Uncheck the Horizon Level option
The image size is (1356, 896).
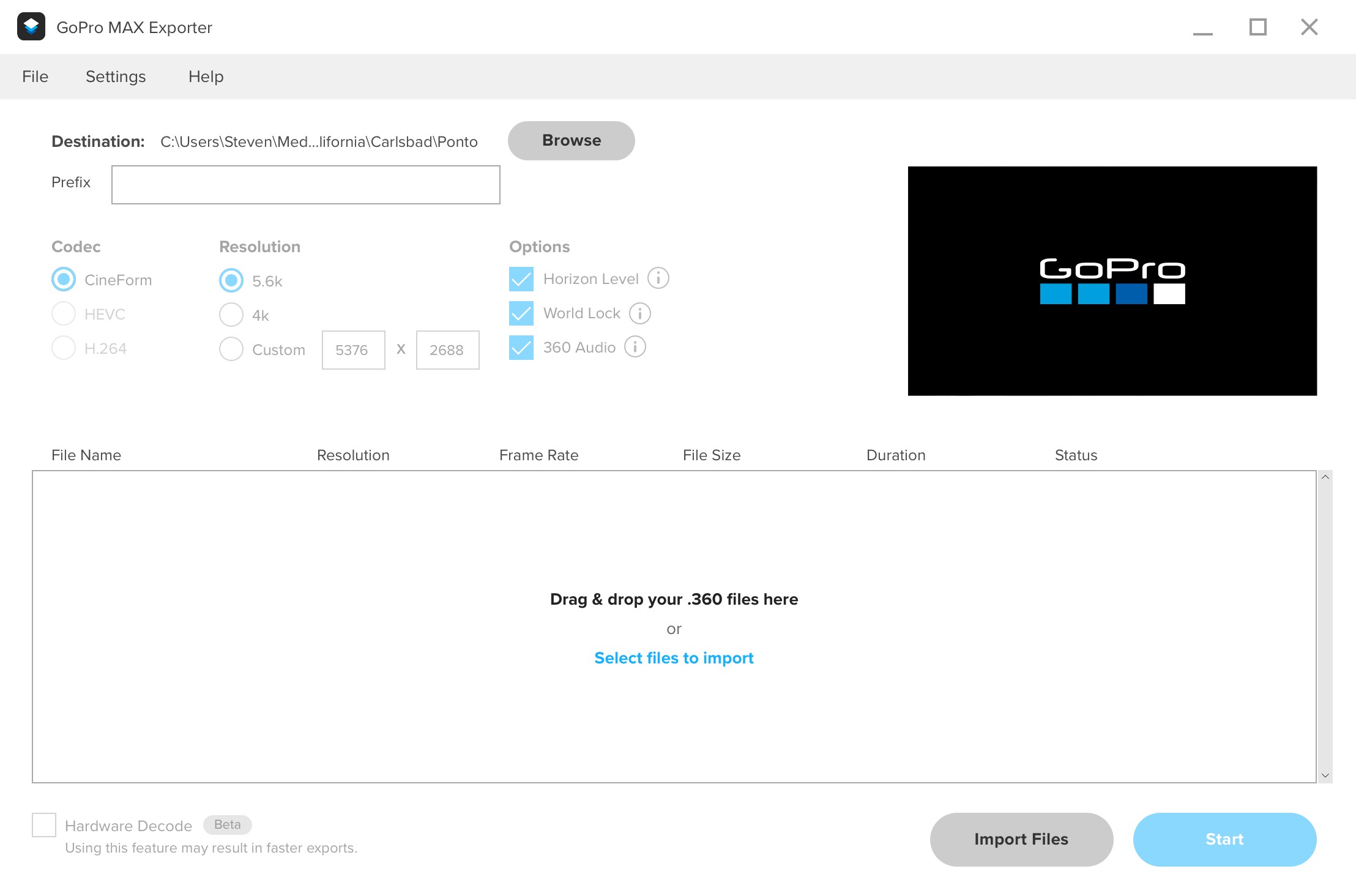click(521, 278)
